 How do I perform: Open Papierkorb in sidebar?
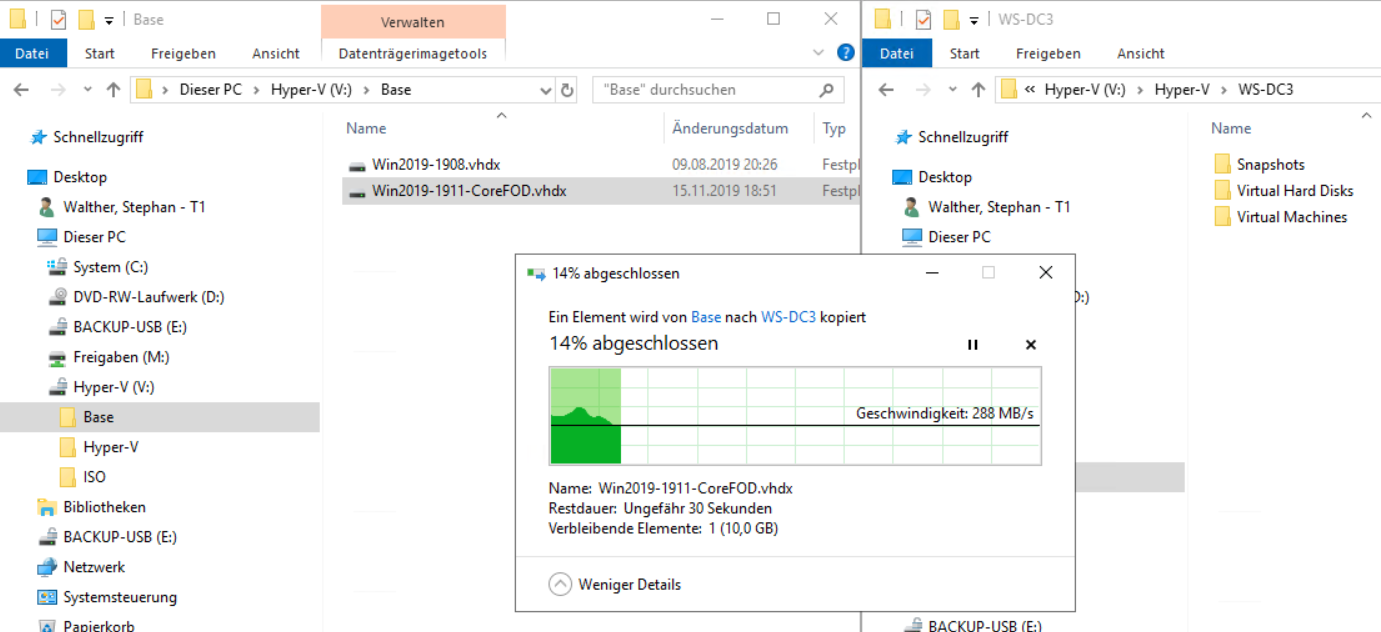[x=98, y=626]
